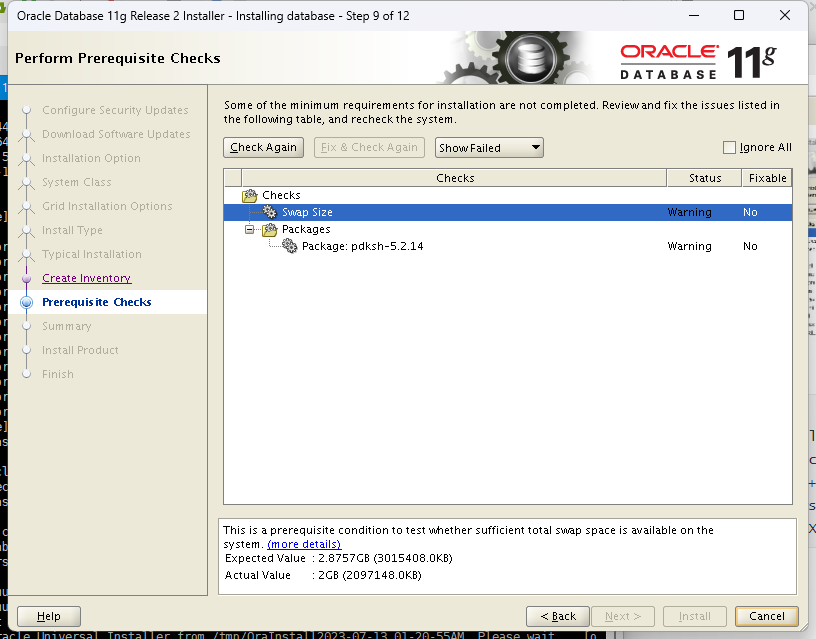Select the Package: pdksh-5.2.14 row

[508, 246]
